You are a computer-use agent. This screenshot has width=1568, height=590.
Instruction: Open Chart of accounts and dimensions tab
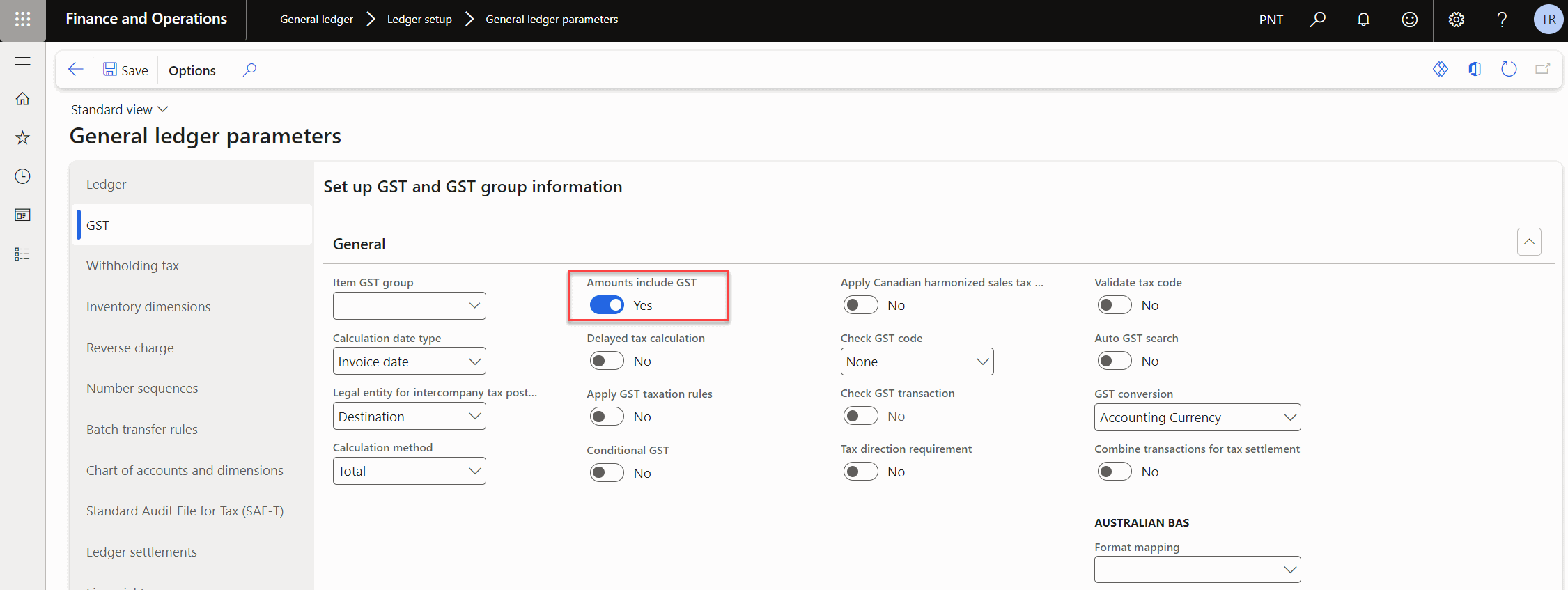pos(192,470)
